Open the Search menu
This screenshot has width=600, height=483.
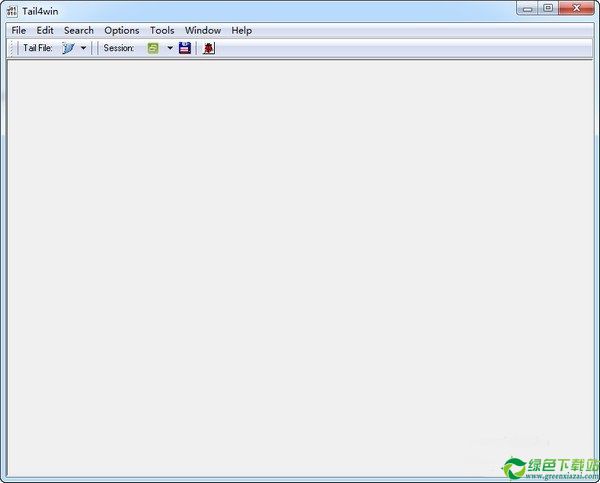click(79, 30)
